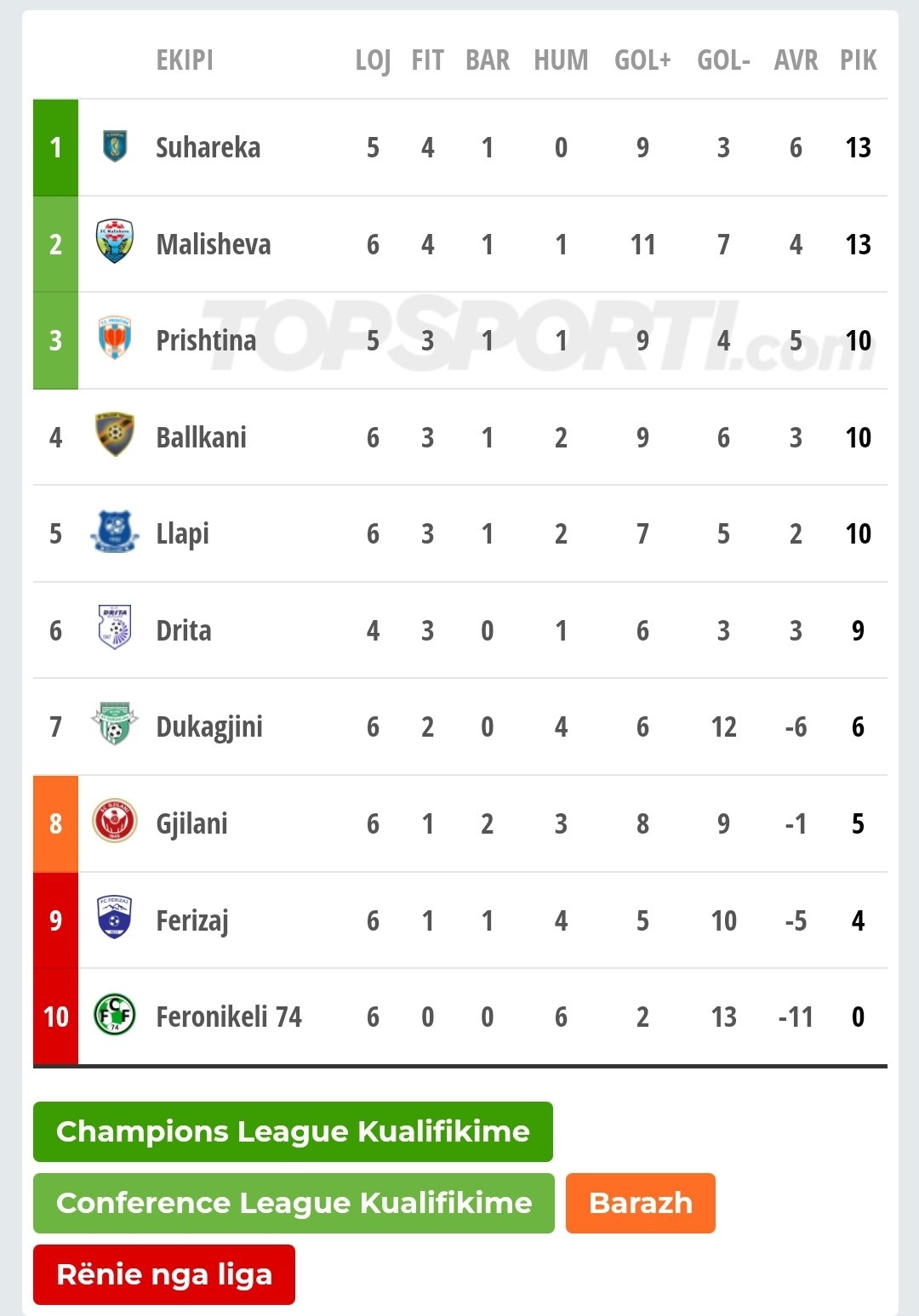Open the Feronikeli 74 team name link

click(229, 1017)
